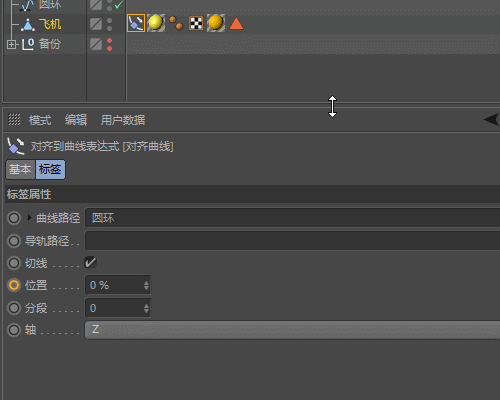Viewport: 500px width, 400px height.
Task: Click the 轴 label
Action: 30,330
